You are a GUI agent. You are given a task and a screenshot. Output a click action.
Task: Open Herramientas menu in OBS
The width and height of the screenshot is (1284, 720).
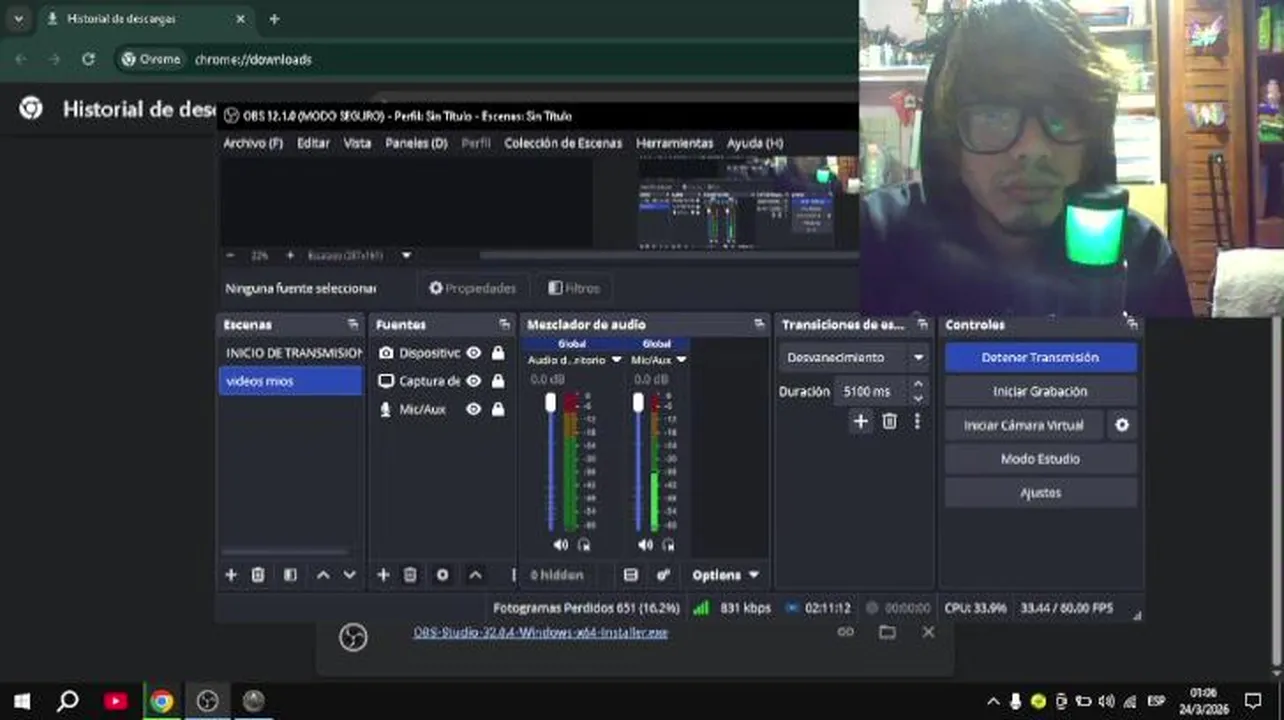click(x=675, y=143)
